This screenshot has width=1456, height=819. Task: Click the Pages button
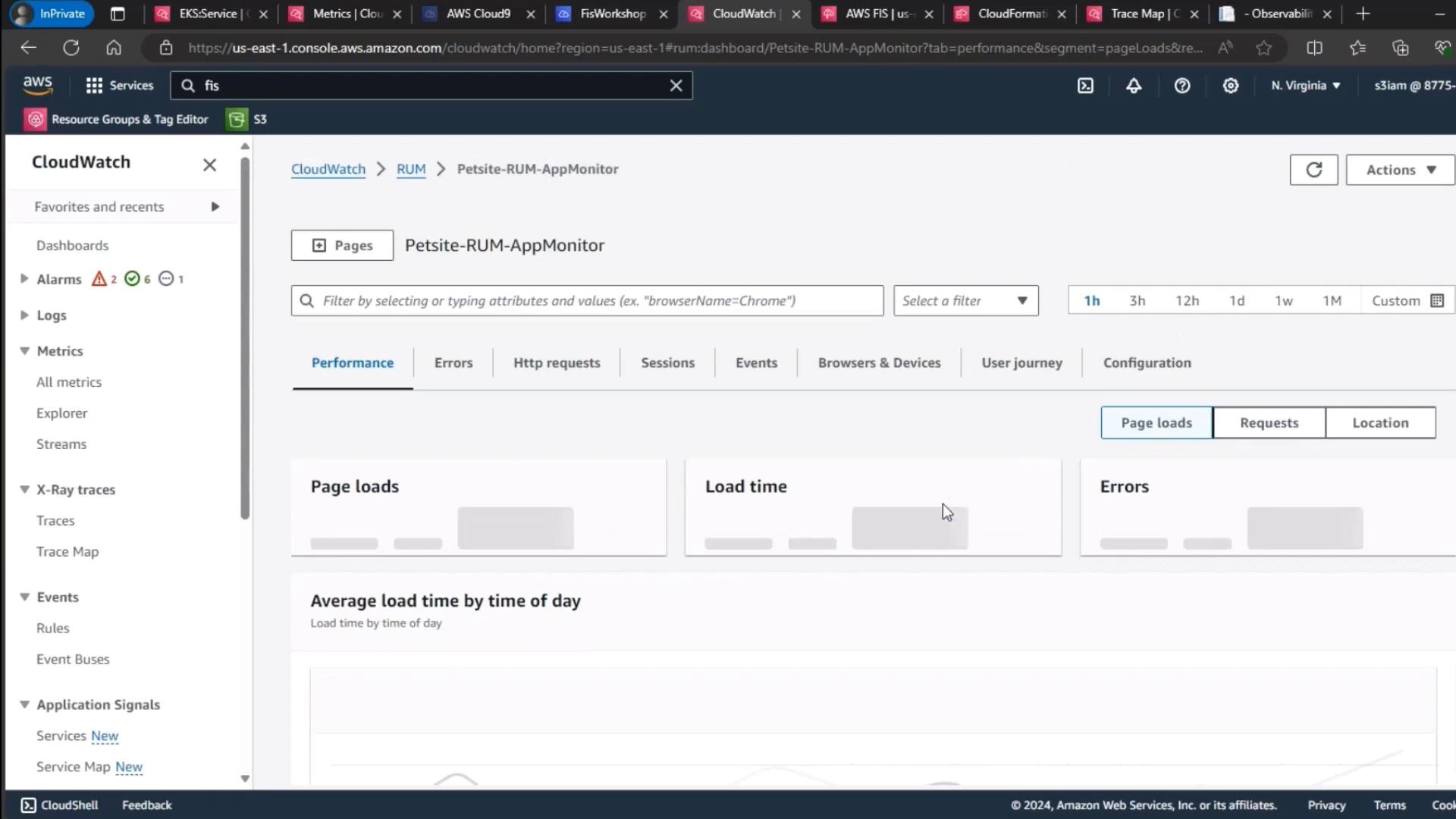coord(342,245)
